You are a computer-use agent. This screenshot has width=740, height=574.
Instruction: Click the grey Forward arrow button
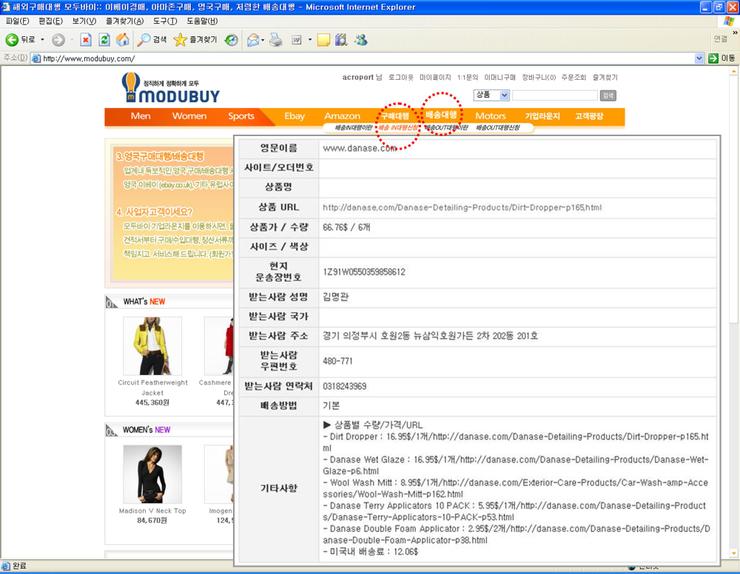click(58, 40)
